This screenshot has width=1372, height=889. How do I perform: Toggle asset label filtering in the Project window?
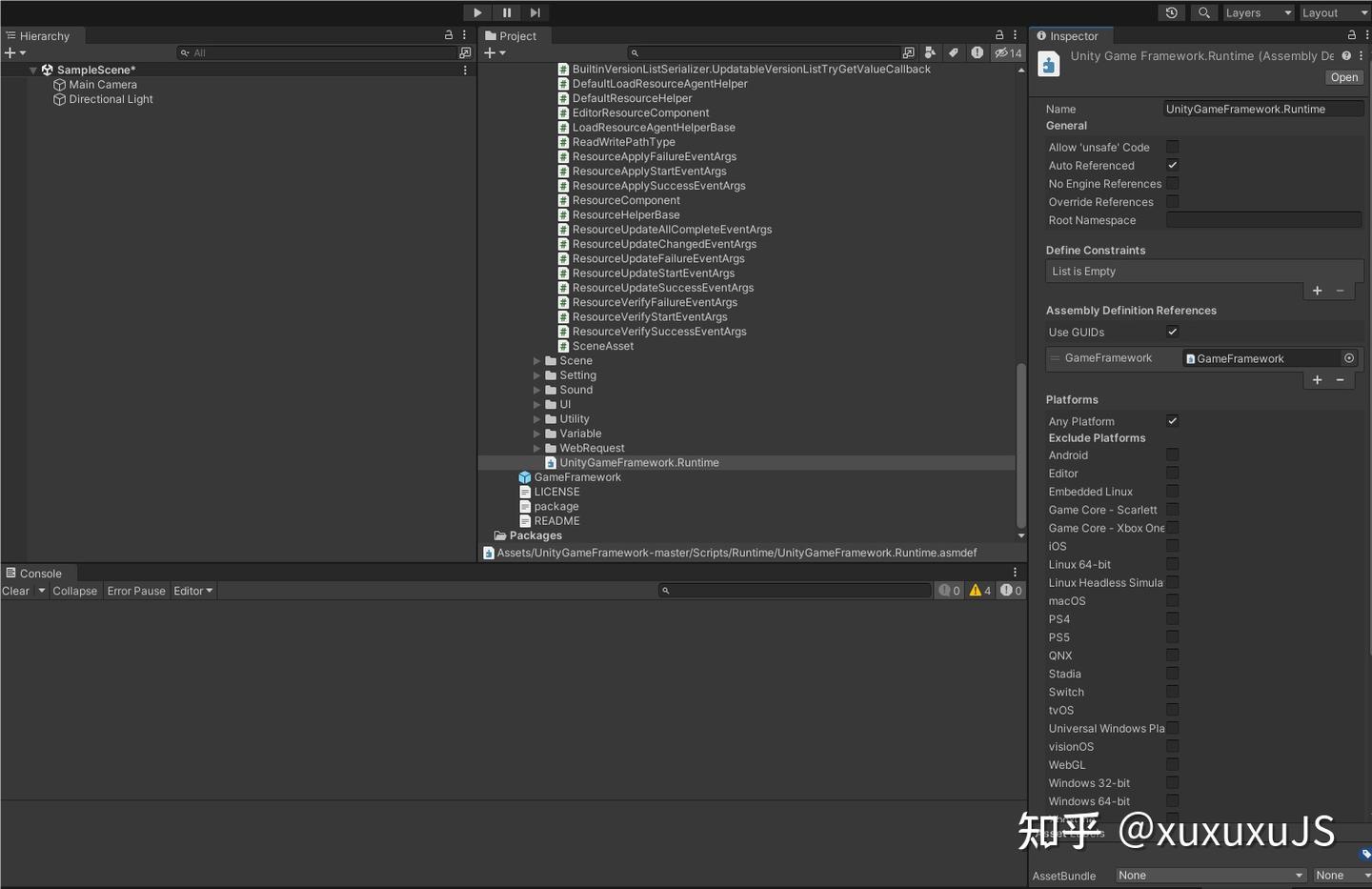(x=953, y=52)
